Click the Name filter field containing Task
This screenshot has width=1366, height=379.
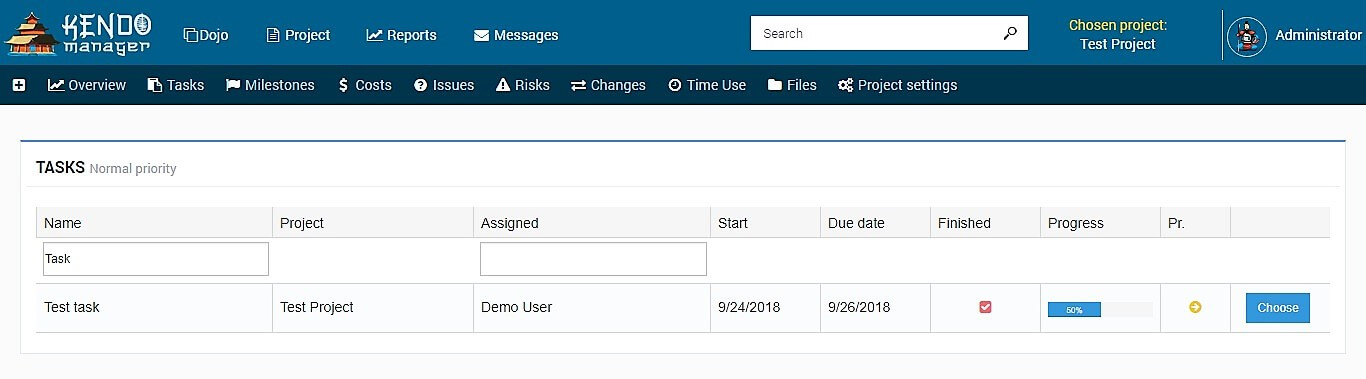point(156,259)
